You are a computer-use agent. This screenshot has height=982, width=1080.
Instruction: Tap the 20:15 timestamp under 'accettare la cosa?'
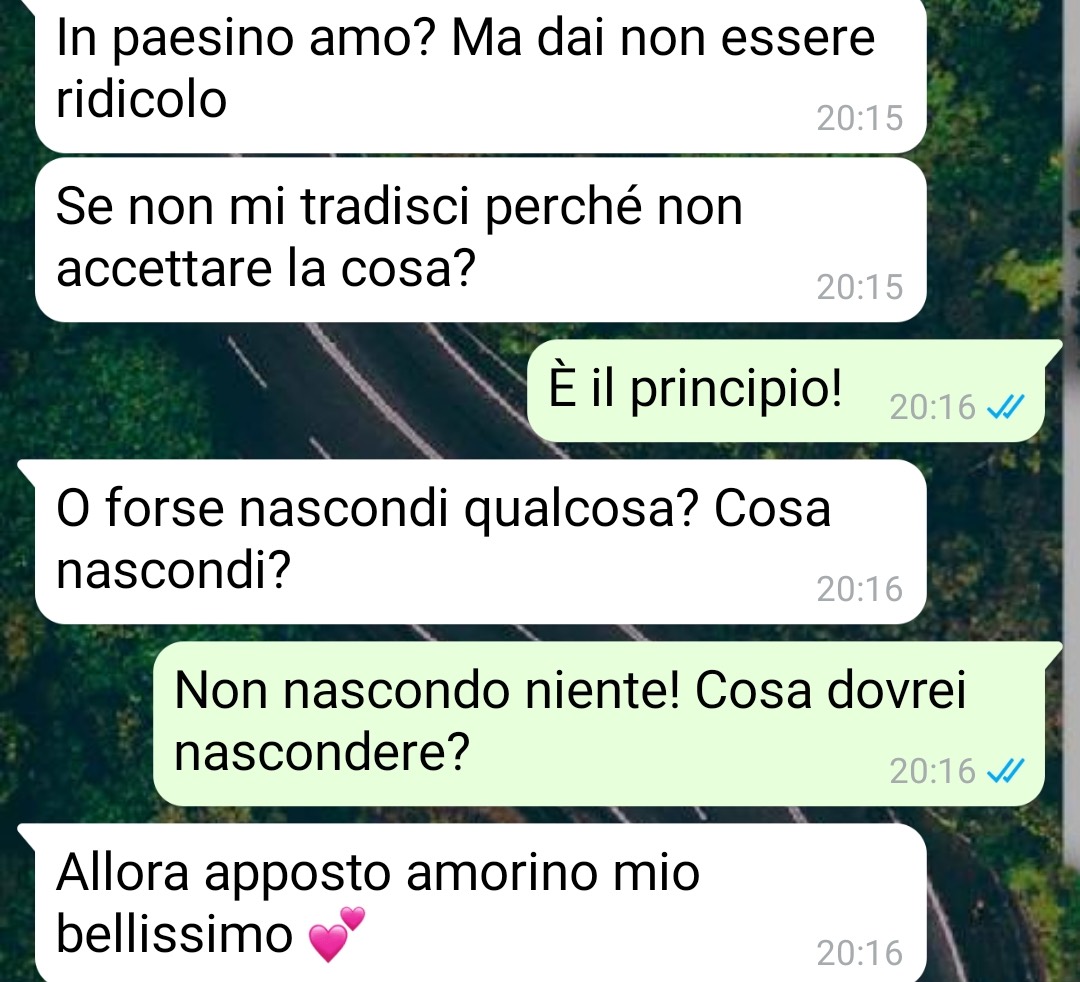(x=860, y=286)
